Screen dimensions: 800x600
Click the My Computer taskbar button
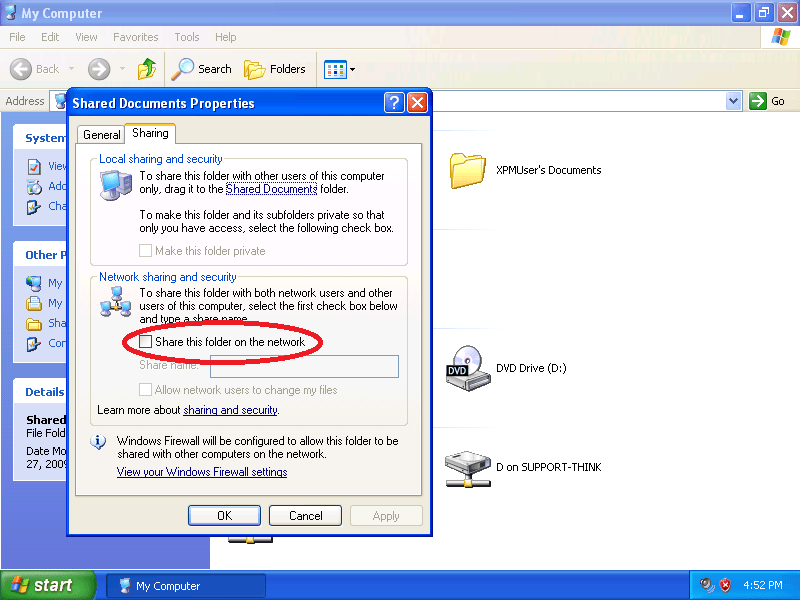(x=186, y=585)
